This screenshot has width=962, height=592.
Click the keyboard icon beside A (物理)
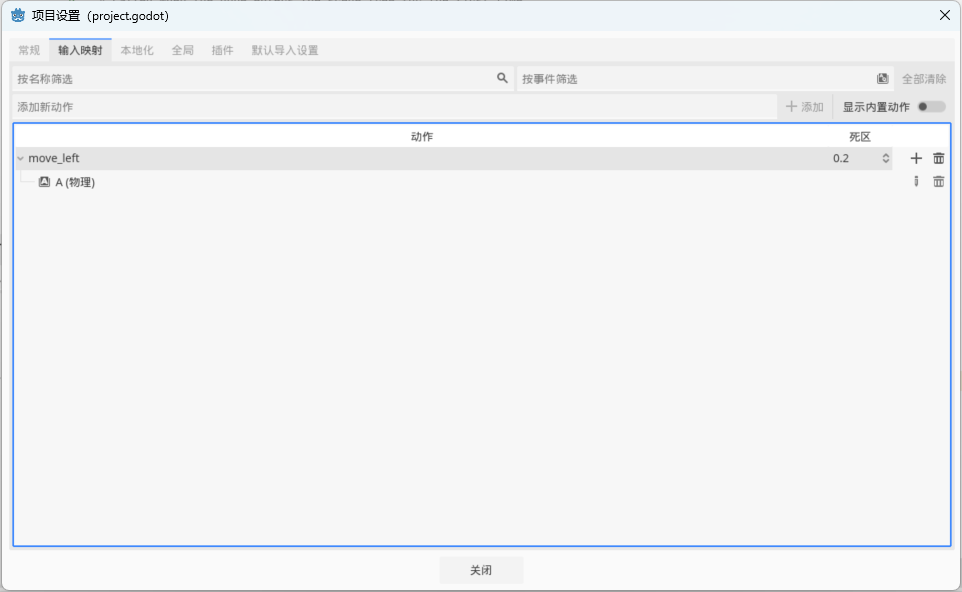(43, 182)
